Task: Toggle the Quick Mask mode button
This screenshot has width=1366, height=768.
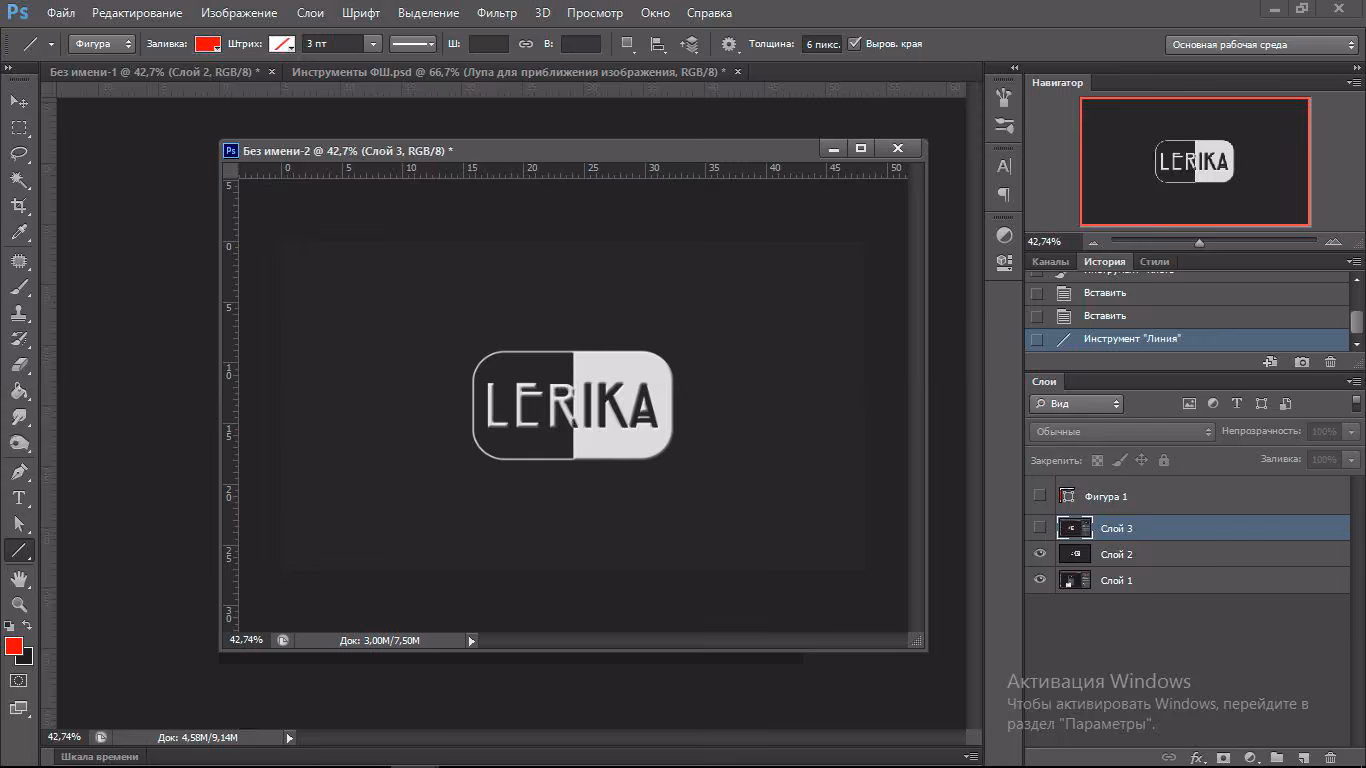Action: coord(19,680)
